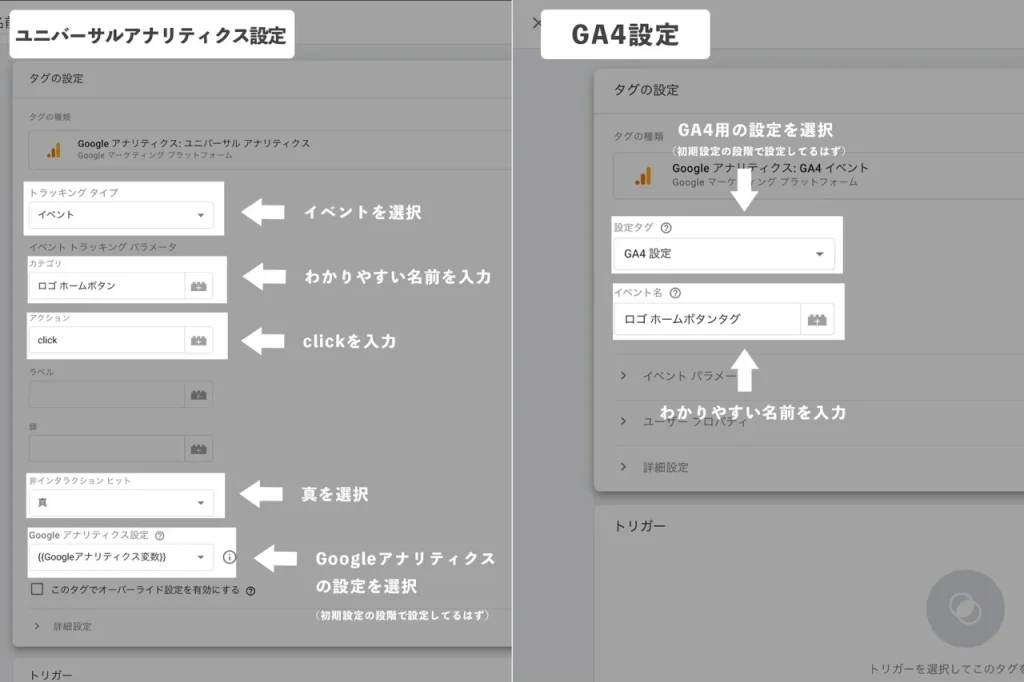Close the GA4 tag panel with X
The height and width of the screenshot is (682, 1024).
pos(536,24)
